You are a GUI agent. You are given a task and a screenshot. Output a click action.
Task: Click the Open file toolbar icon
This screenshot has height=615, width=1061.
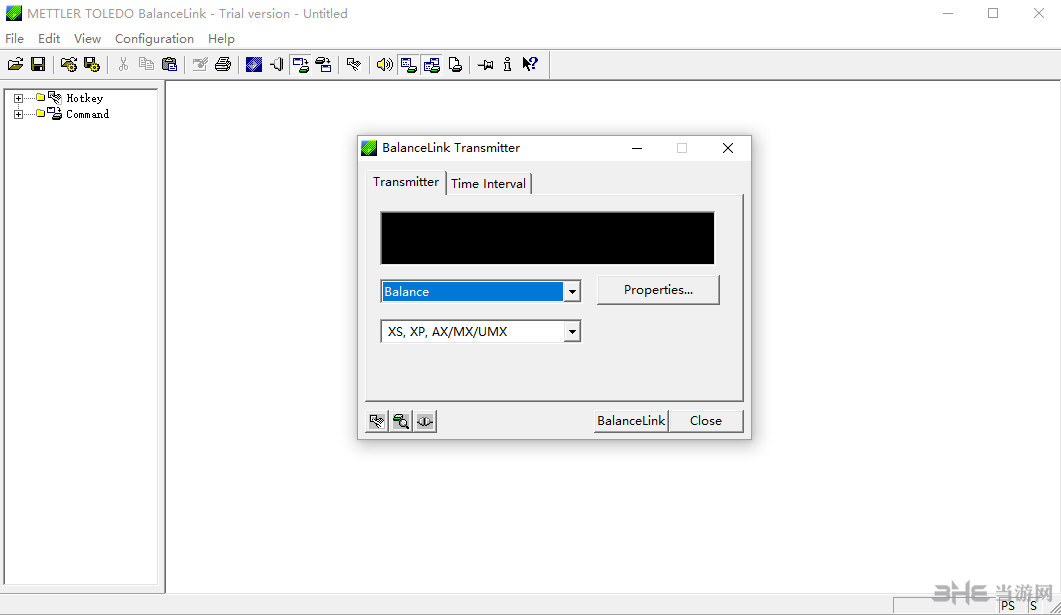coord(16,64)
